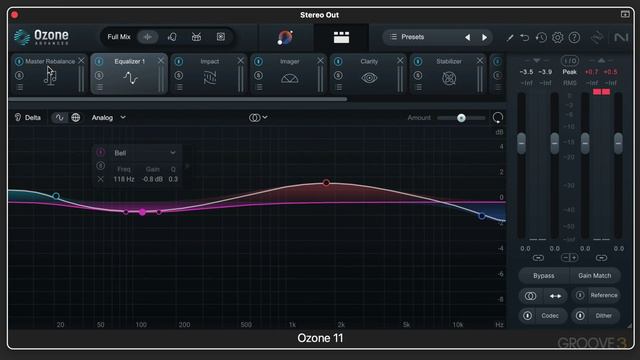
Task: Click the undo arrow icon
Action: (524, 38)
